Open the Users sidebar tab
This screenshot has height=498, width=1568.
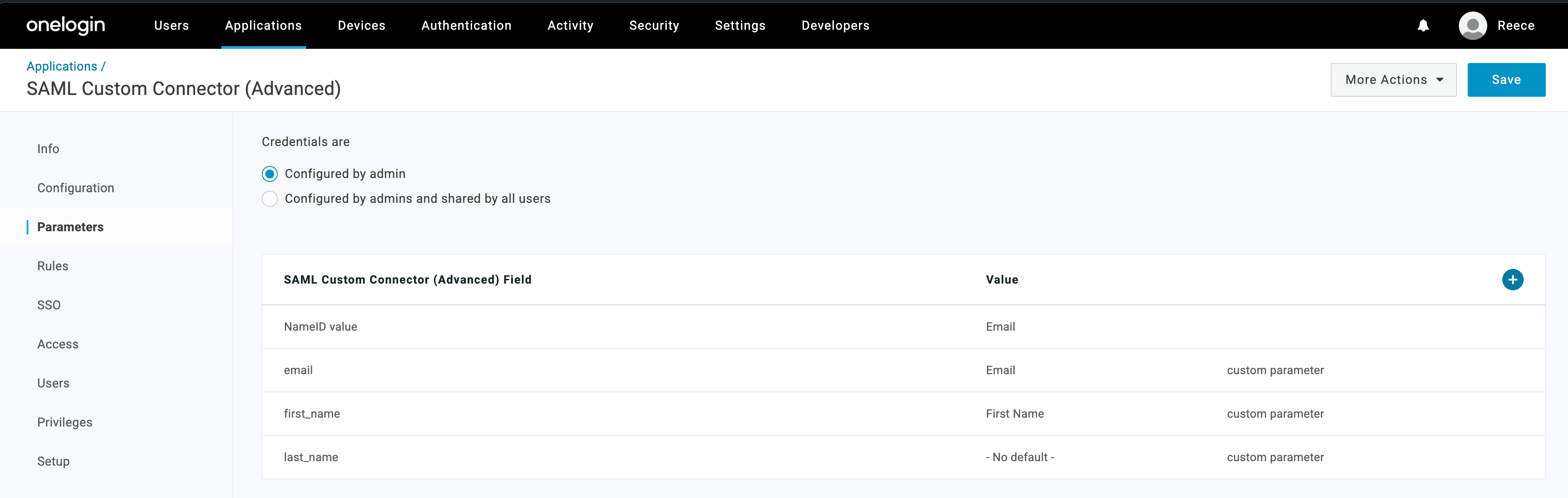pyautogui.click(x=53, y=383)
